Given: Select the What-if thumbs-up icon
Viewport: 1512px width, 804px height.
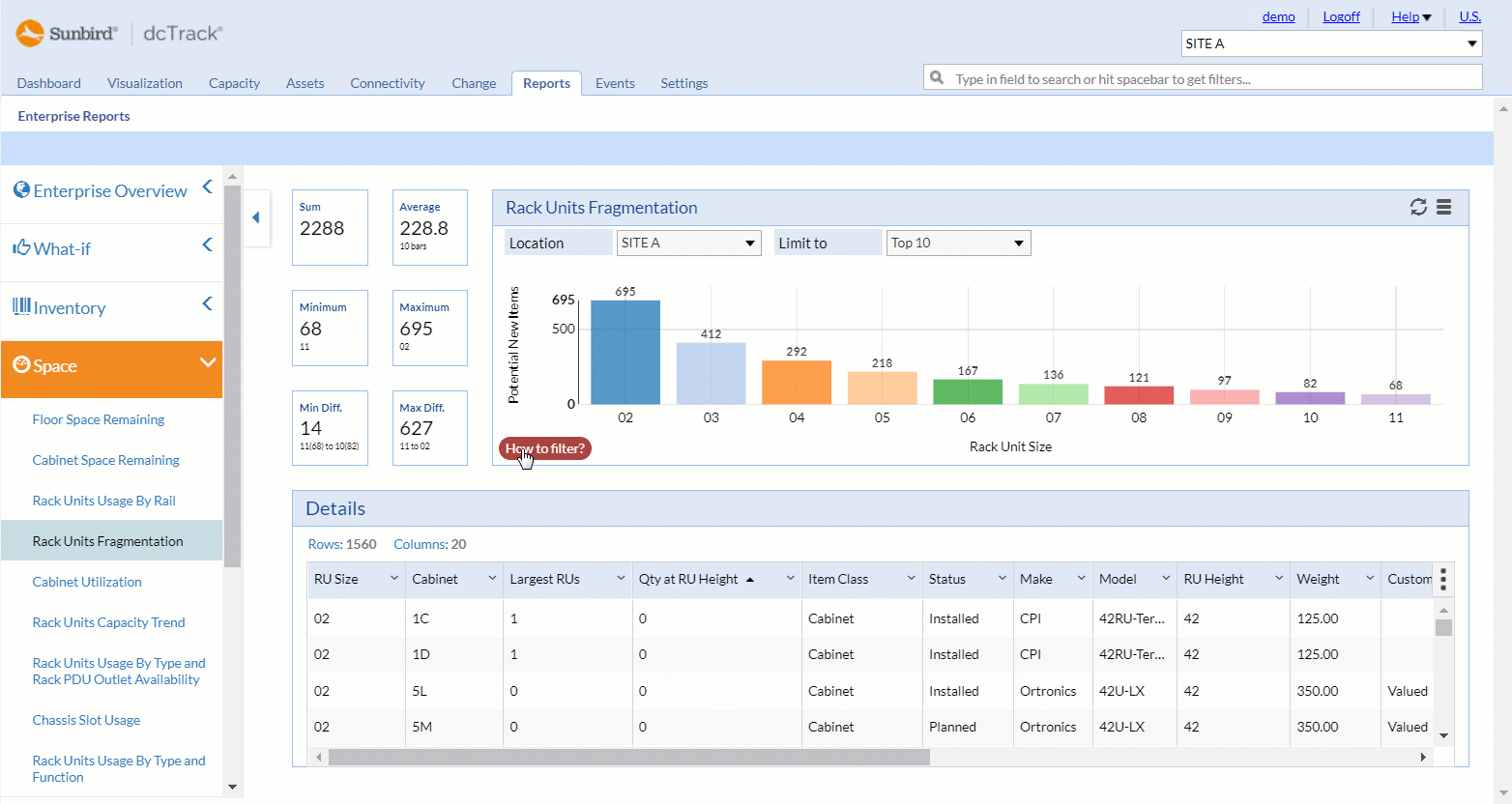Looking at the screenshot, I should point(22,247).
